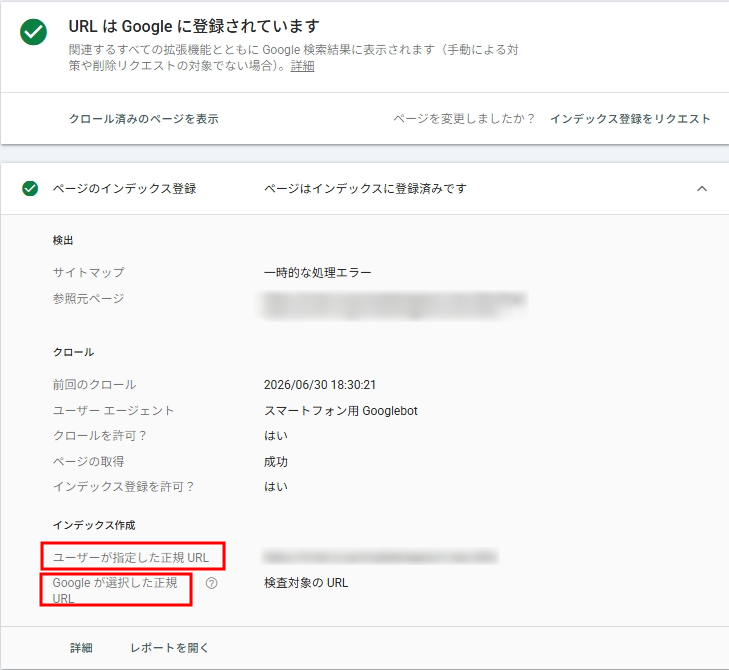Click クロール済みのページを表示 button

(144, 119)
